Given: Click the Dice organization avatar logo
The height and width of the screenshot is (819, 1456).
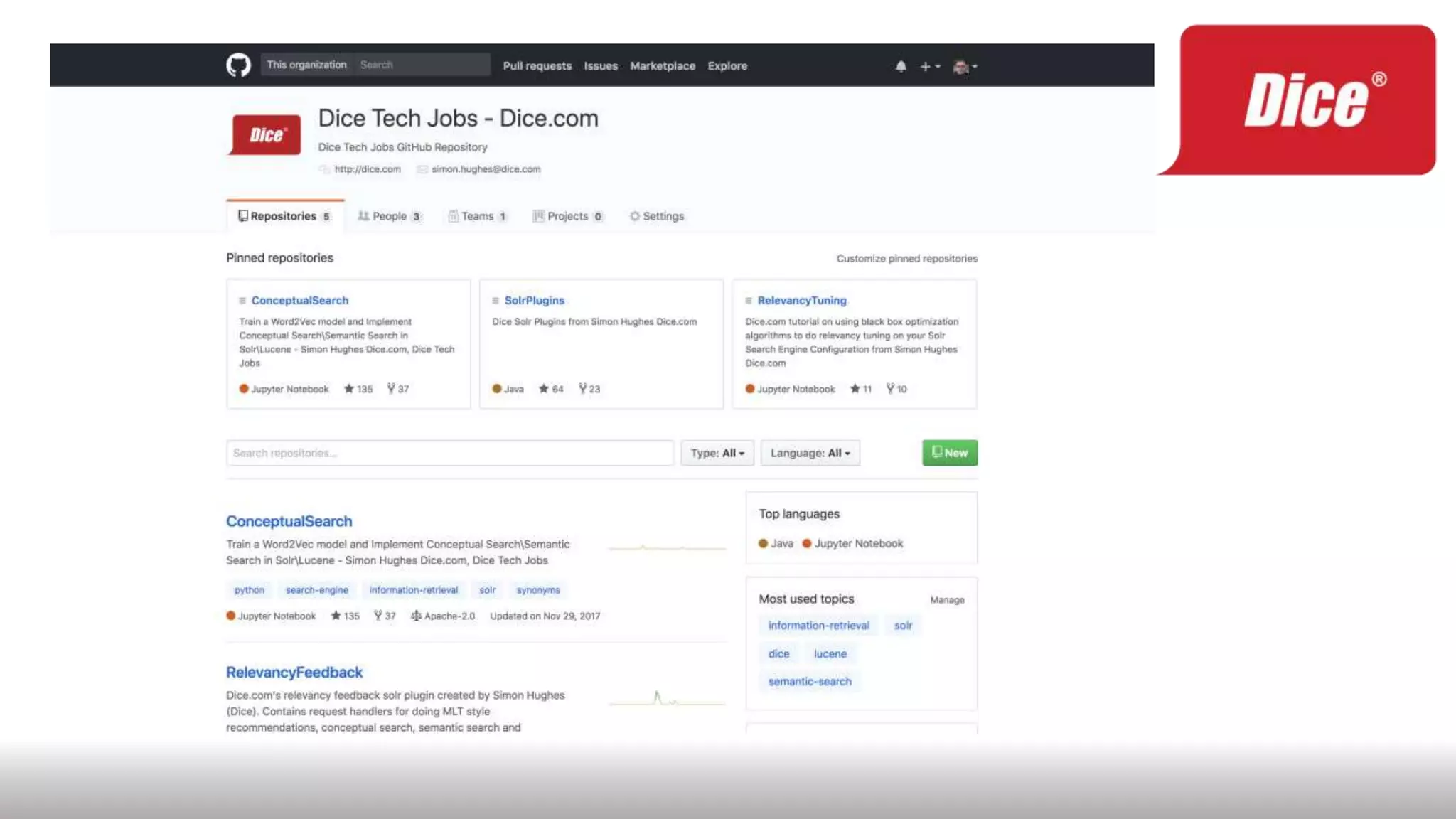Looking at the screenshot, I should click(x=265, y=134).
